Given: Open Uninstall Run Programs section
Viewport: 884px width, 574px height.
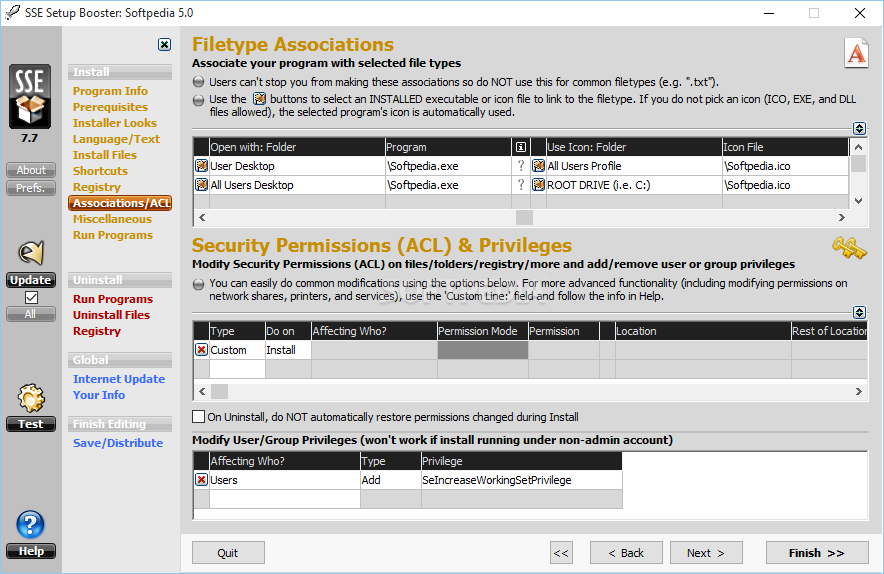Looking at the screenshot, I should pyautogui.click(x=113, y=299).
